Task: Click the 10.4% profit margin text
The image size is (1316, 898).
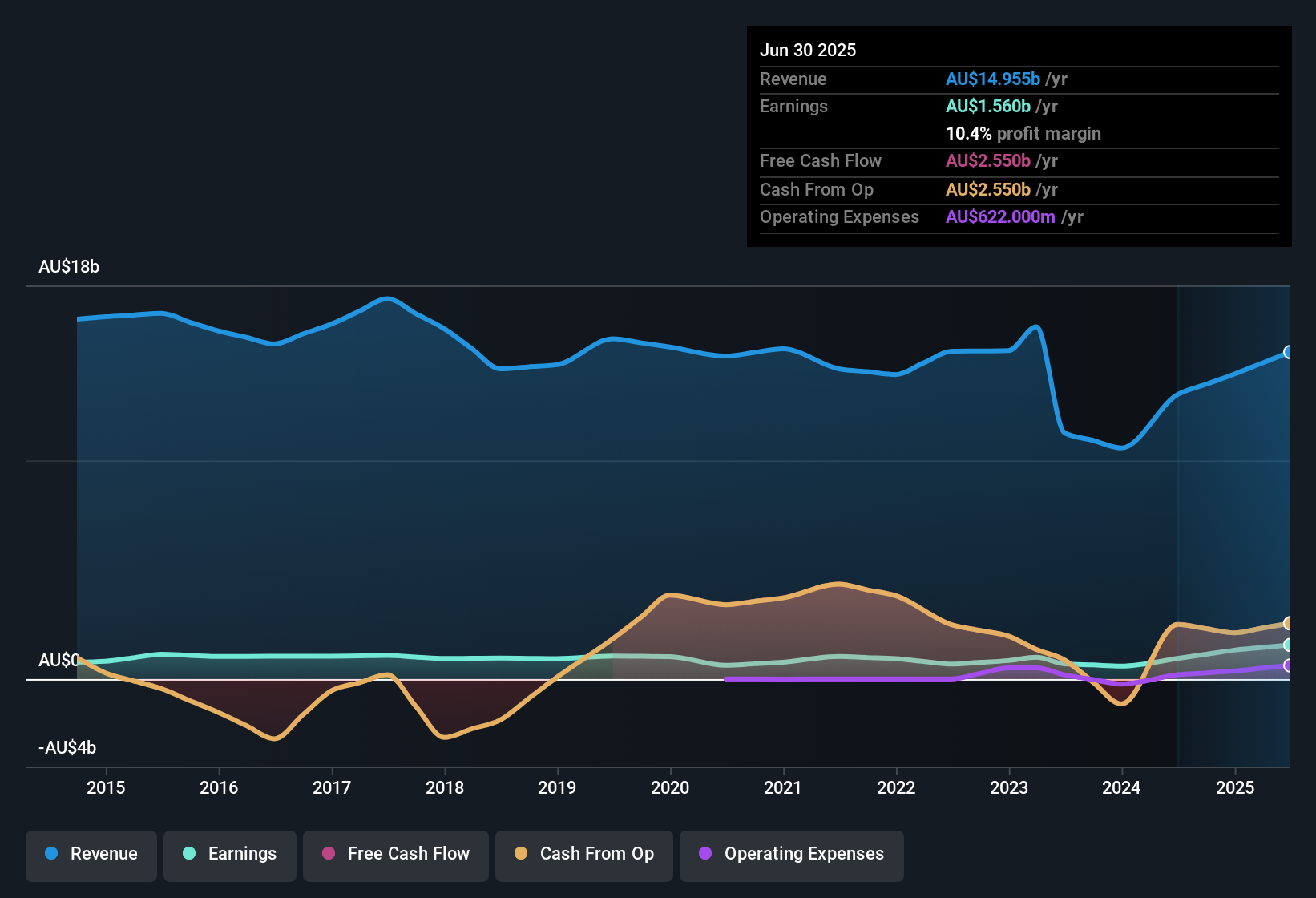Action: point(1023,134)
